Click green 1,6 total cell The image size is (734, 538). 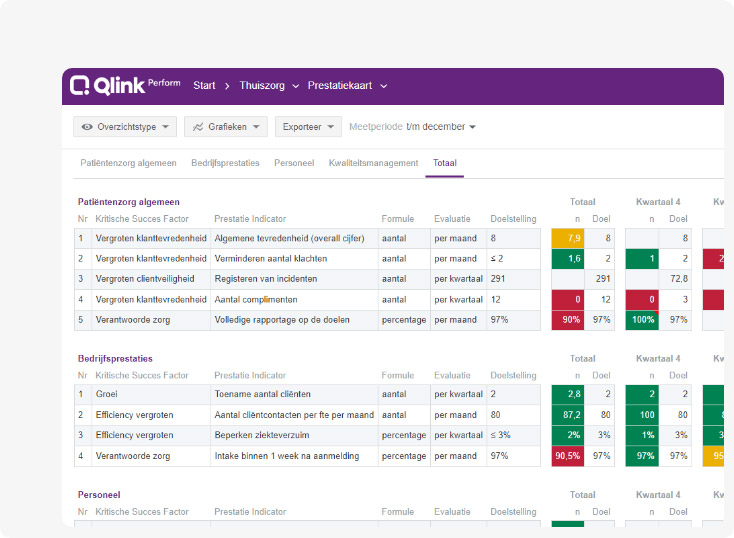568,259
